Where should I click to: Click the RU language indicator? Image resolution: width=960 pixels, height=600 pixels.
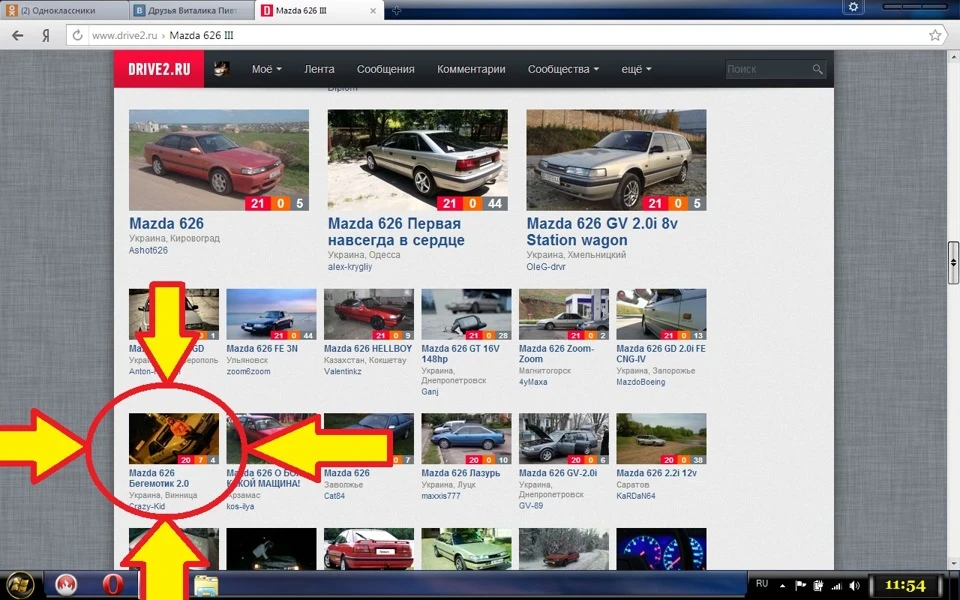762,583
